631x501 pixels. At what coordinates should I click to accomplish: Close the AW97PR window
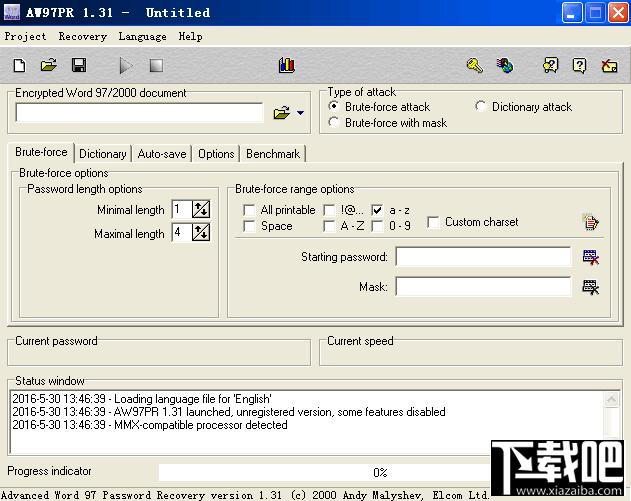tap(619, 13)
